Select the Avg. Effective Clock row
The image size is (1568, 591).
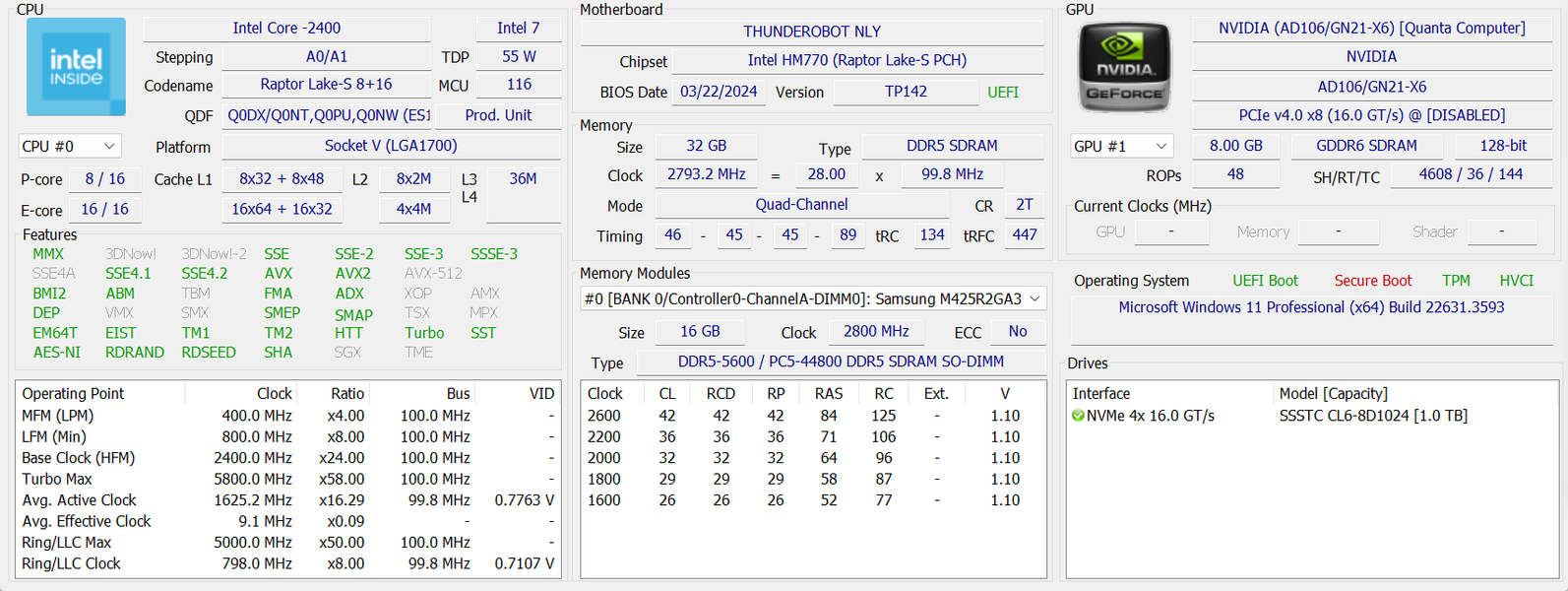pos(287,521)
